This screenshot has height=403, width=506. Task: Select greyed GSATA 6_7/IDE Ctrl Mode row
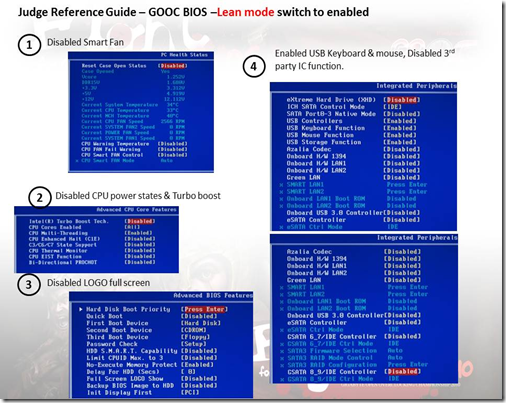(x=340, y=344)
